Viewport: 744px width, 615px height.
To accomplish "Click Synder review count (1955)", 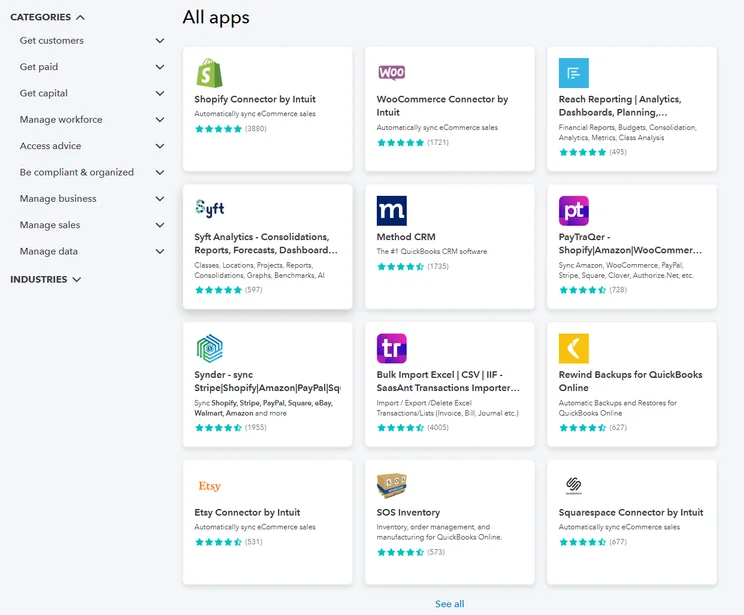I will 256,428.
